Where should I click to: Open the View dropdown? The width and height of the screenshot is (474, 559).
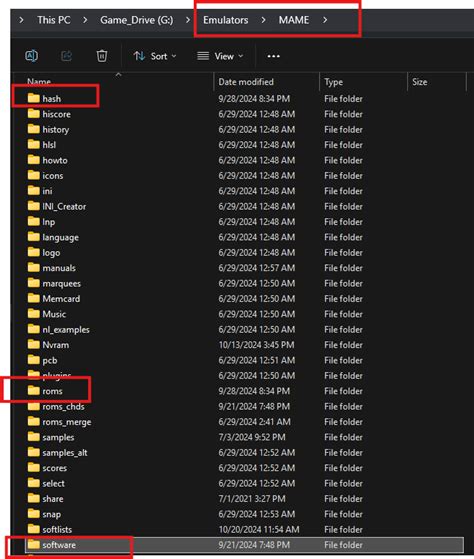click(220, 56)
